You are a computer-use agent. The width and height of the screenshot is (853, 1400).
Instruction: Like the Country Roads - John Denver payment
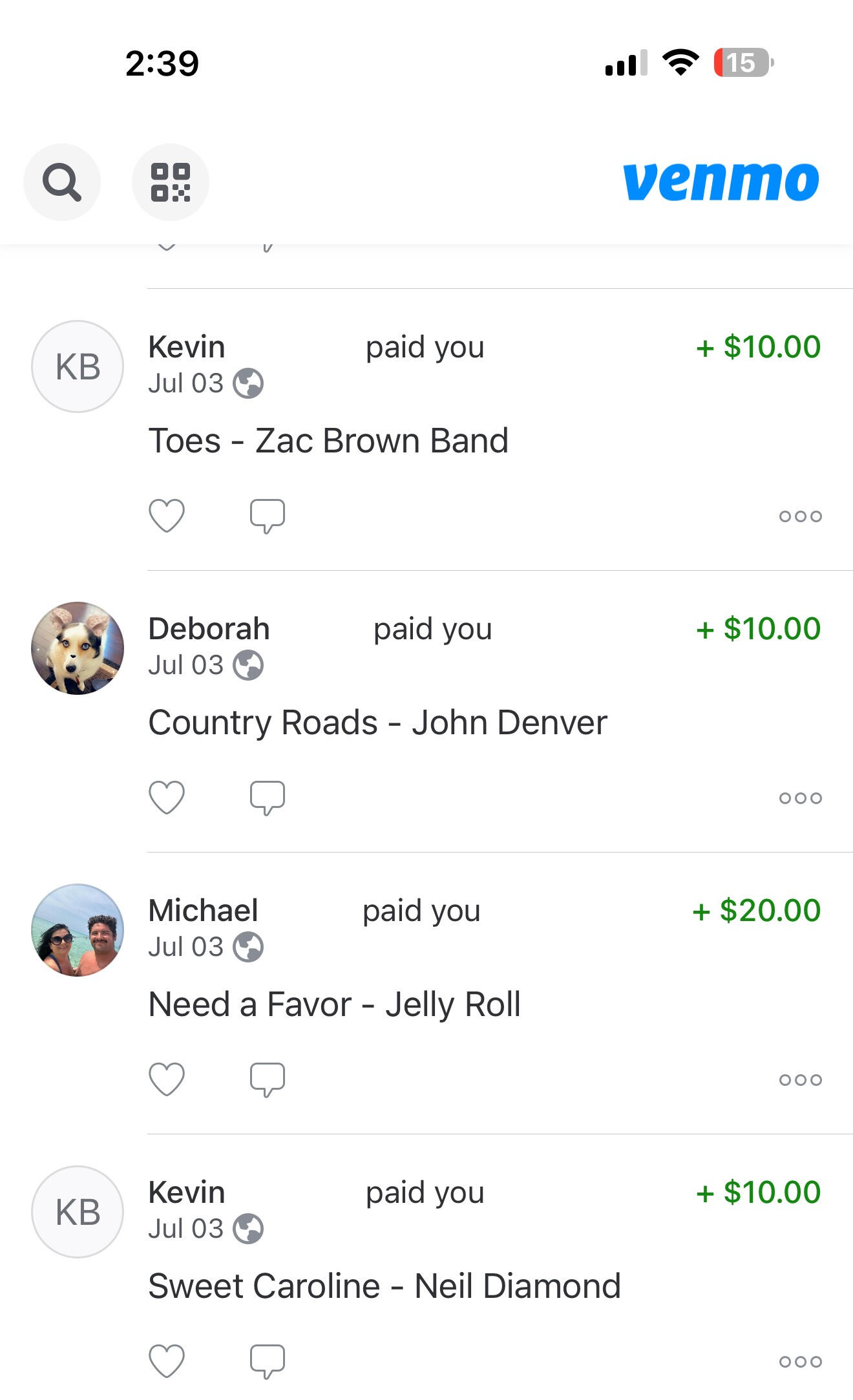(167, 798)
